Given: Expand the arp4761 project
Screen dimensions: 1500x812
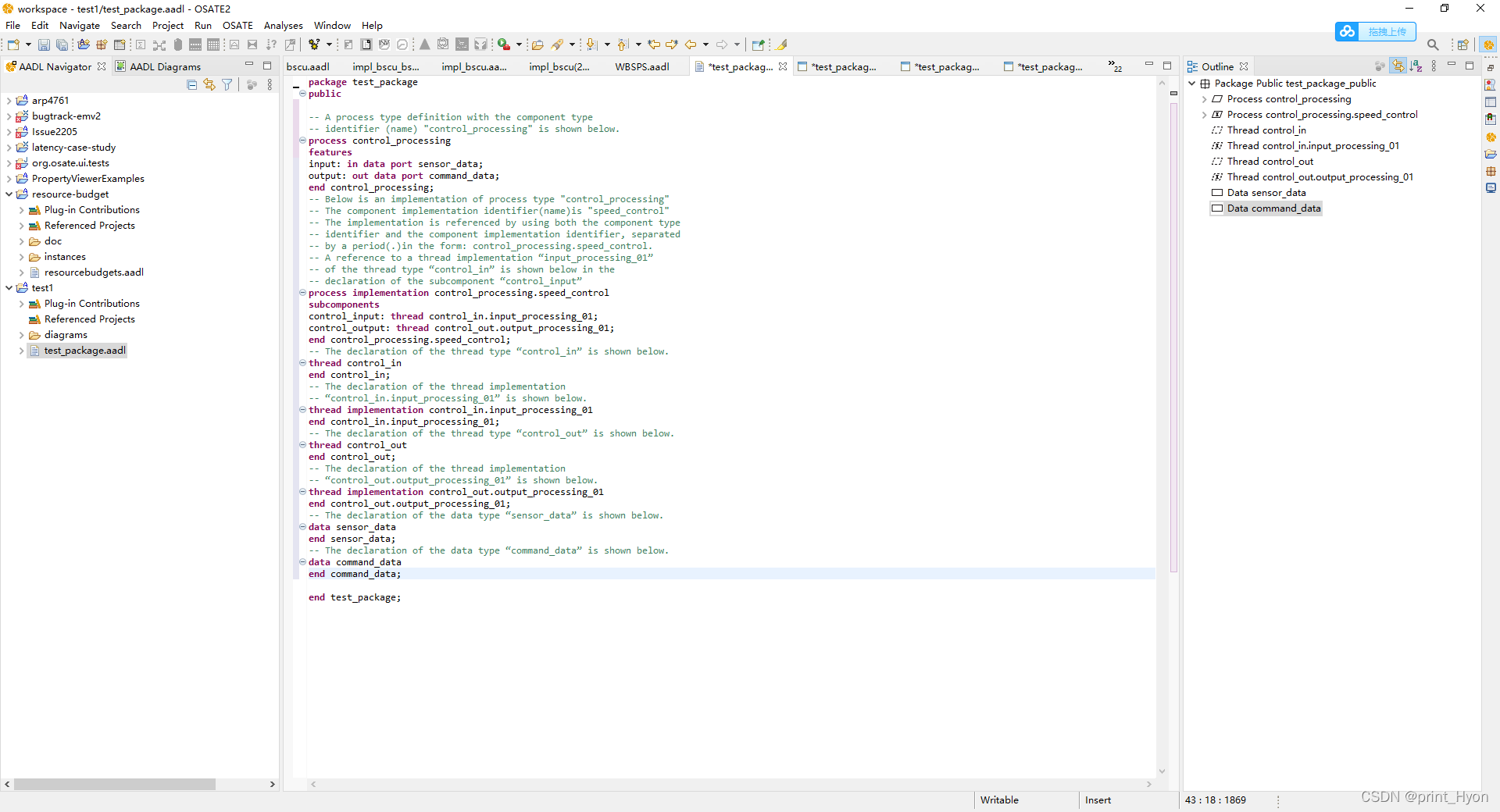Looking at the screenshot, I should pos(9,101).
